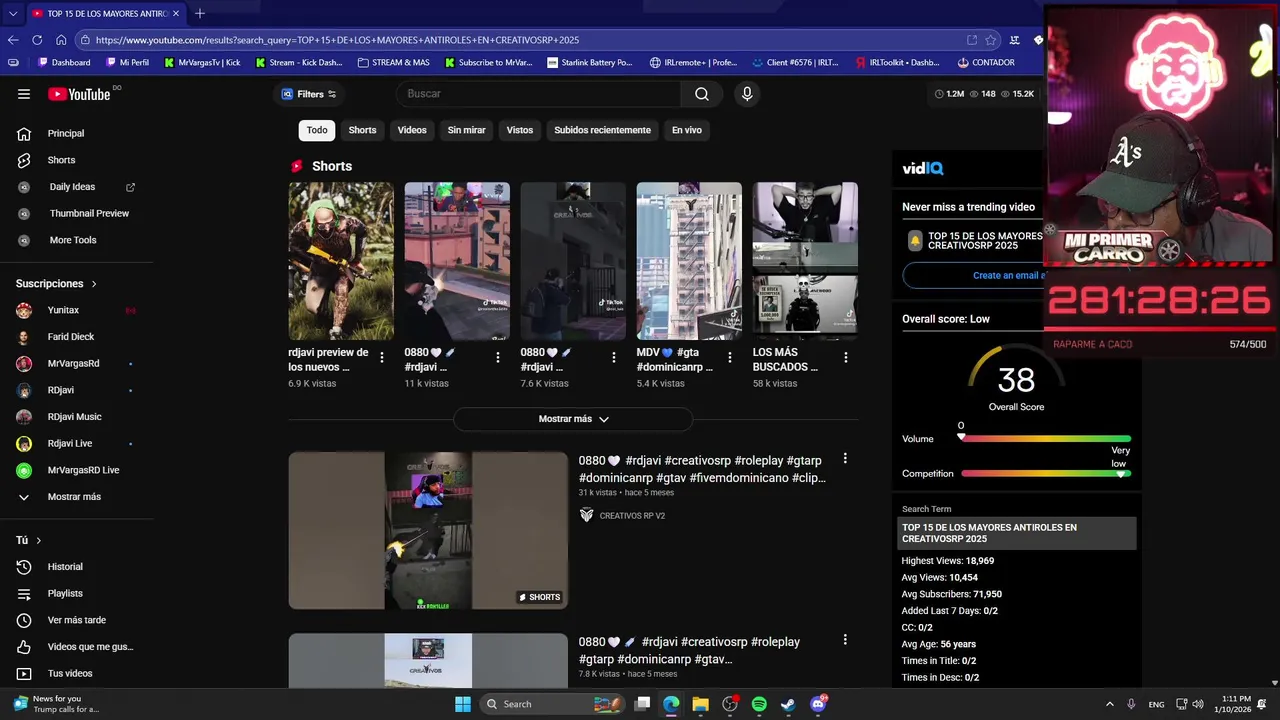
Task: Open File Explorer from the taskbar
Action: [x=700, y=704]
